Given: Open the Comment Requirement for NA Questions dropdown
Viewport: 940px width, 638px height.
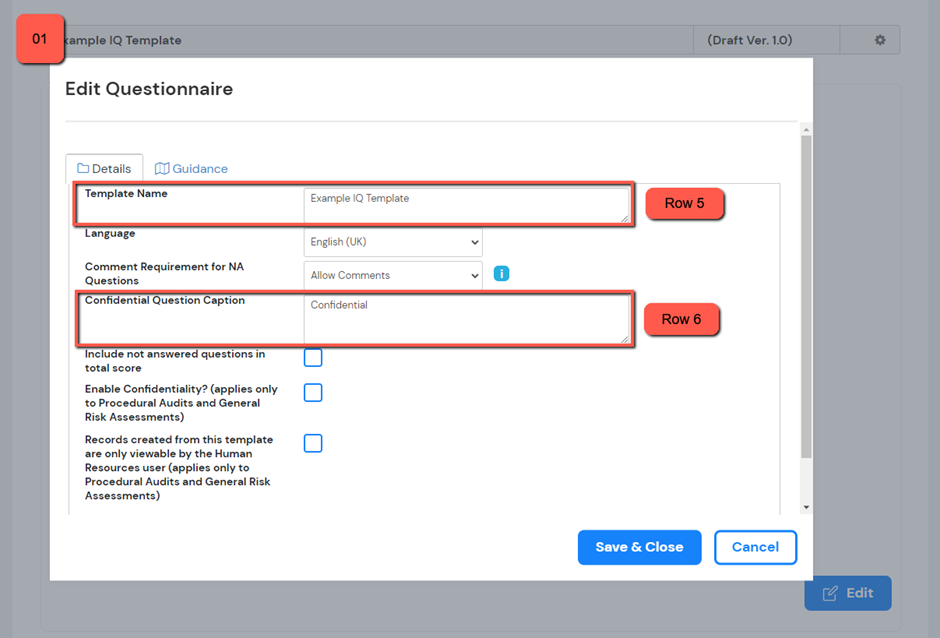Looking at the screenshot, I should [x=393, y=275].
